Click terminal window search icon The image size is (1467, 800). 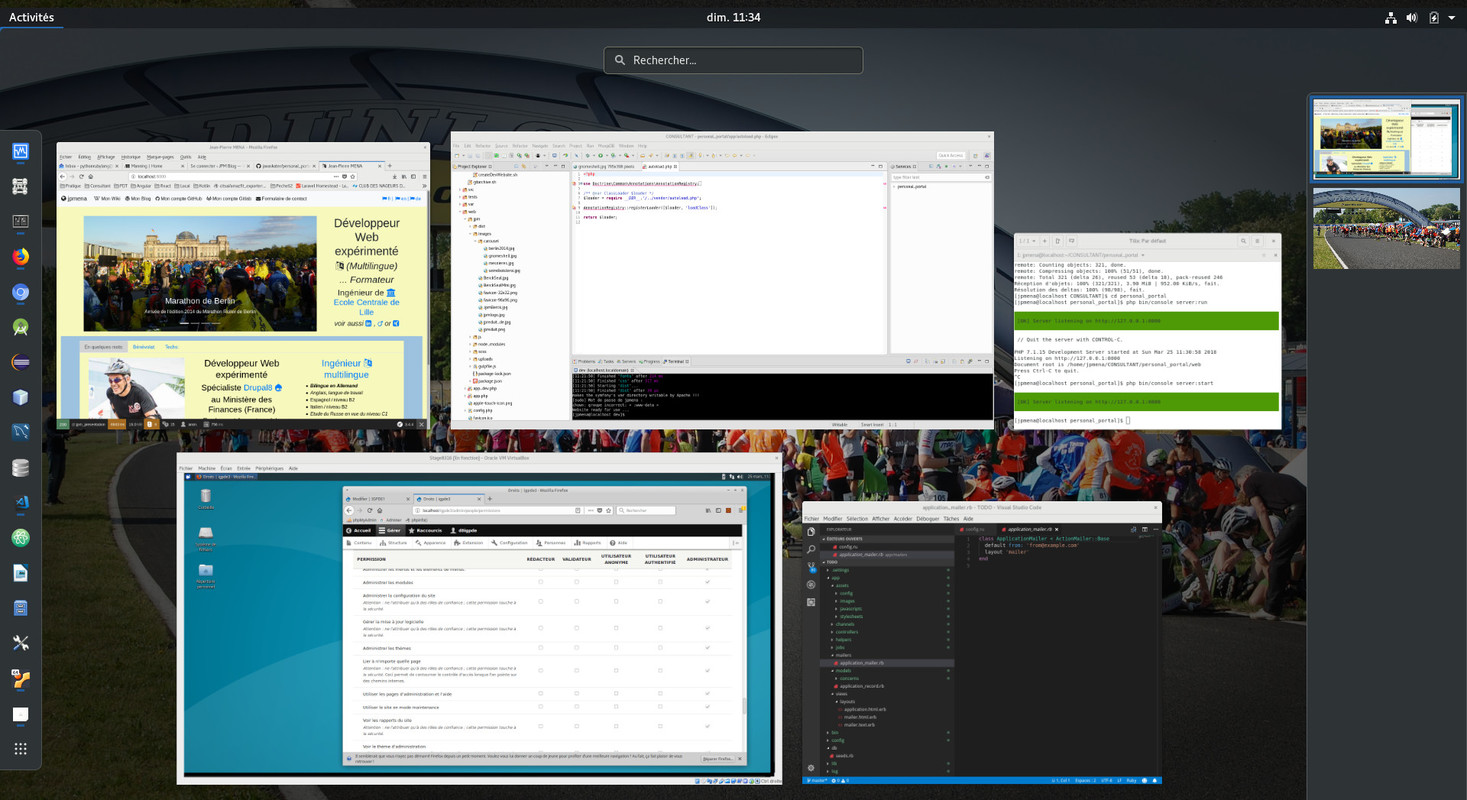[x=1244, y=240]
